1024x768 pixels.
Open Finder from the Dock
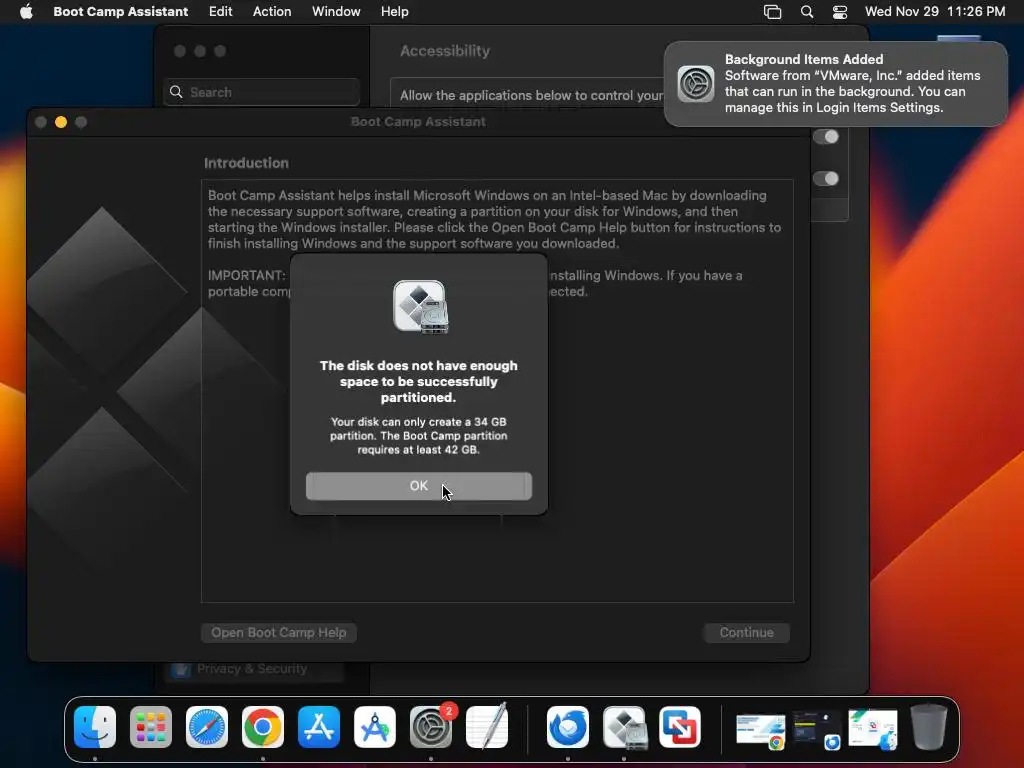coord(95,726)
